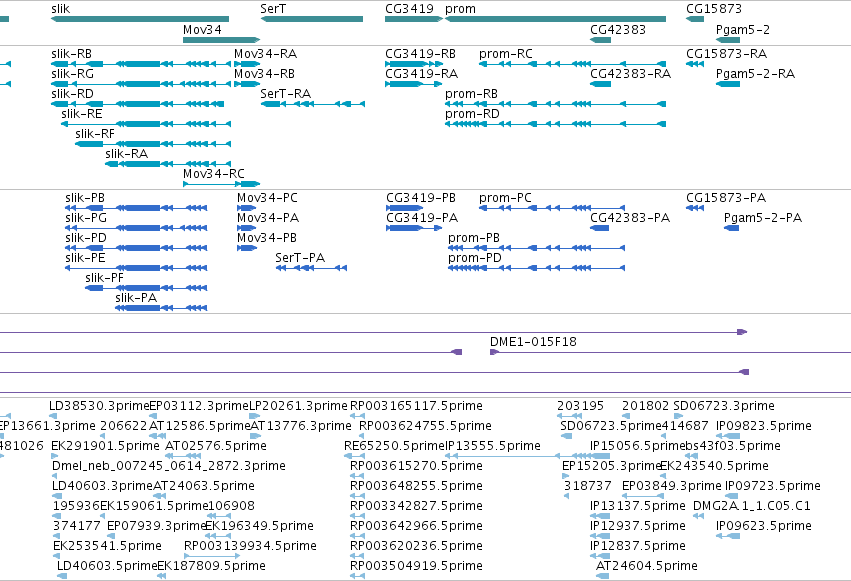
Task: Click protein Mov34-PB
Action: pos(246,248)
